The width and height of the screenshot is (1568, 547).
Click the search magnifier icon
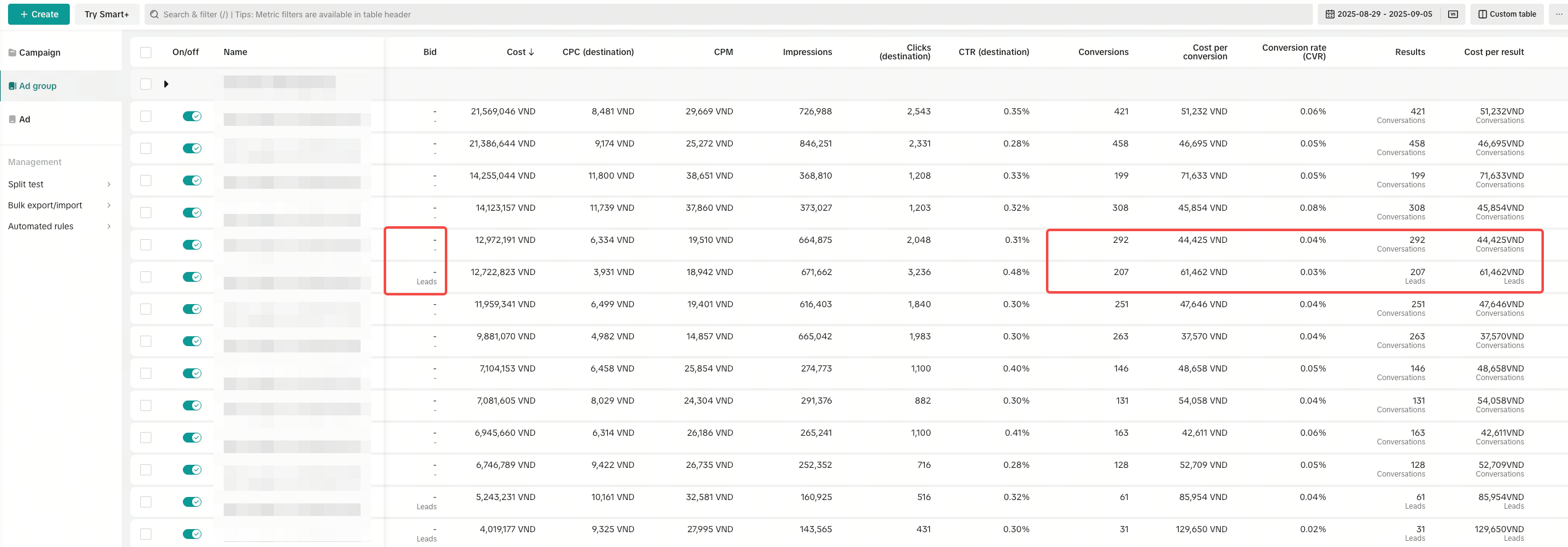coord(154,14)
